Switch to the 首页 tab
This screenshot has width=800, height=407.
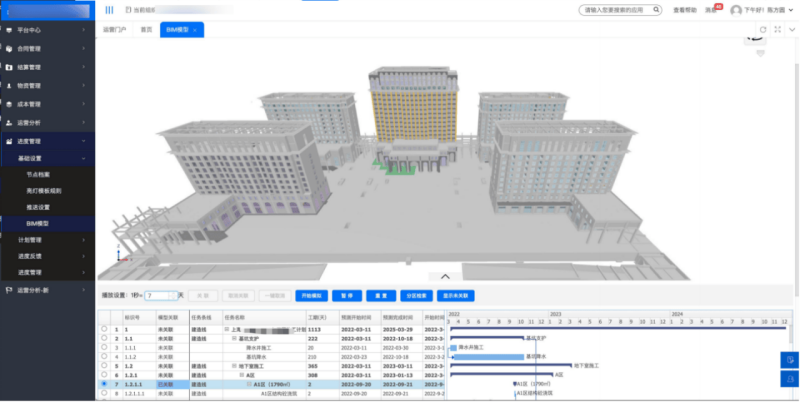(147, 30)
